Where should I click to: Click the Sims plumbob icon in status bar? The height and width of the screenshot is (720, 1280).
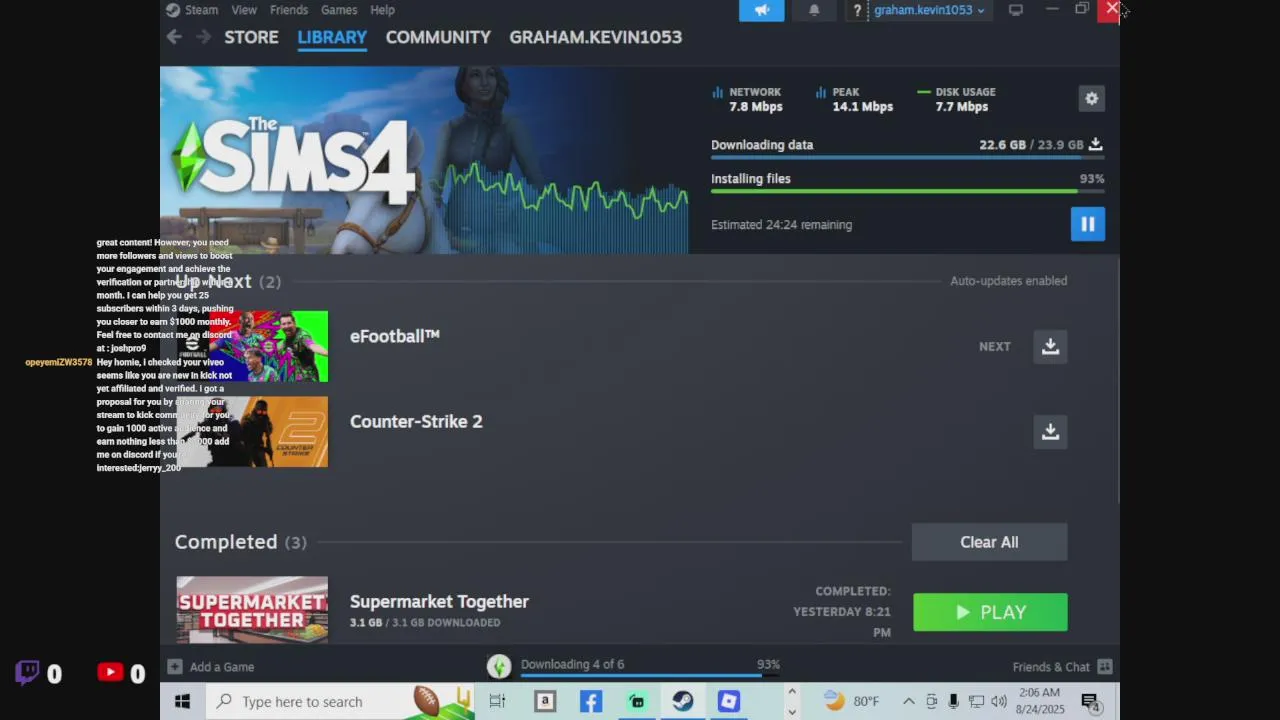498,666
